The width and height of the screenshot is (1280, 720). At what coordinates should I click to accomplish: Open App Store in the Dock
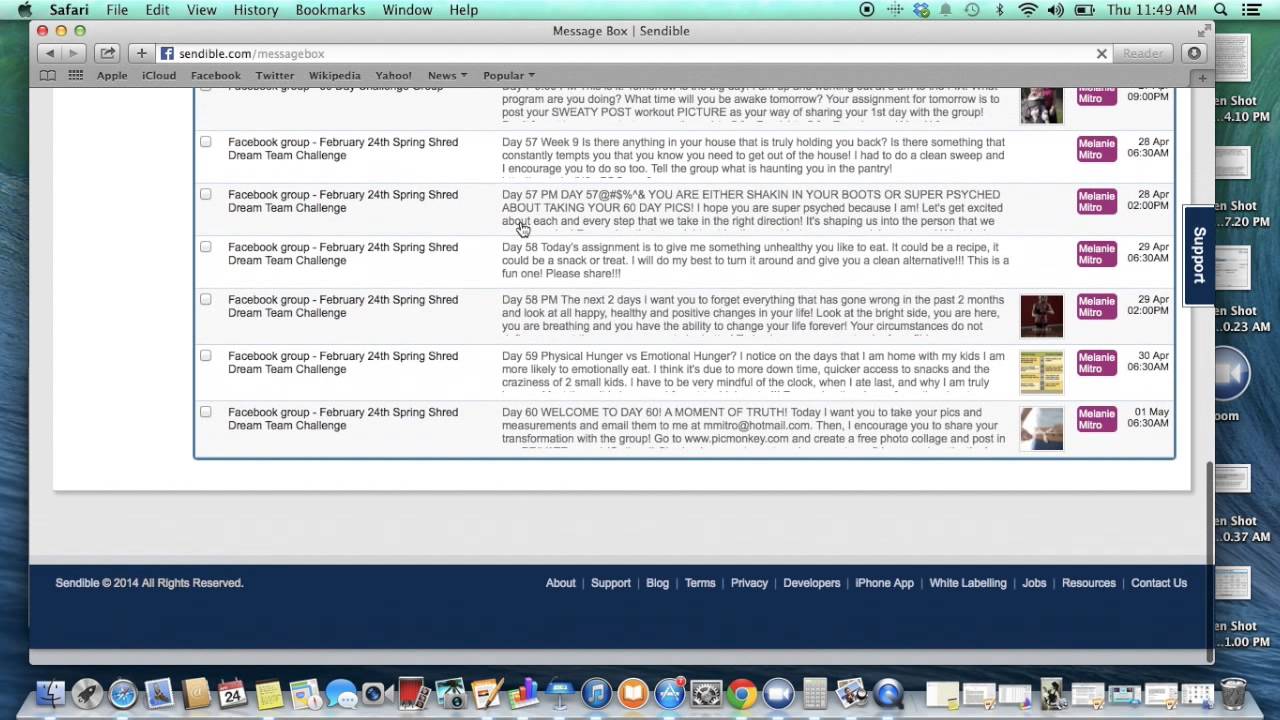[669, 693]
